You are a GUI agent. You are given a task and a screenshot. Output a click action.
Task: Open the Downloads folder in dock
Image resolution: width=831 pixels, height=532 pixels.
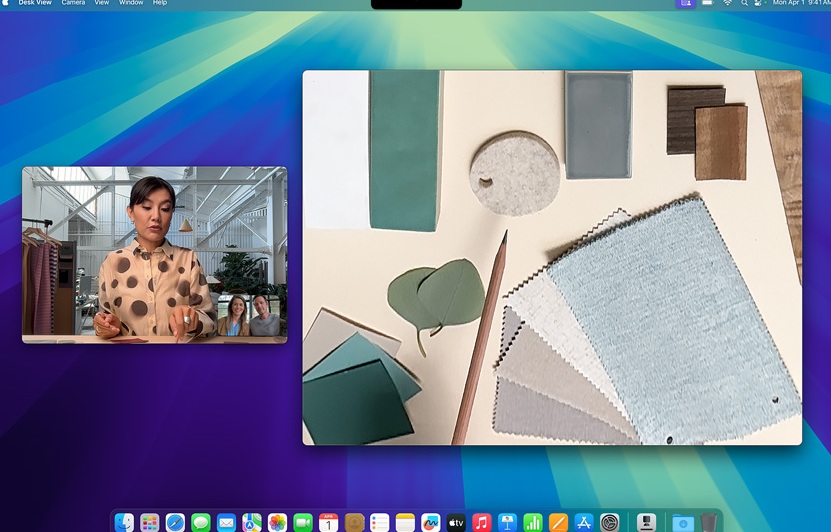683,523
